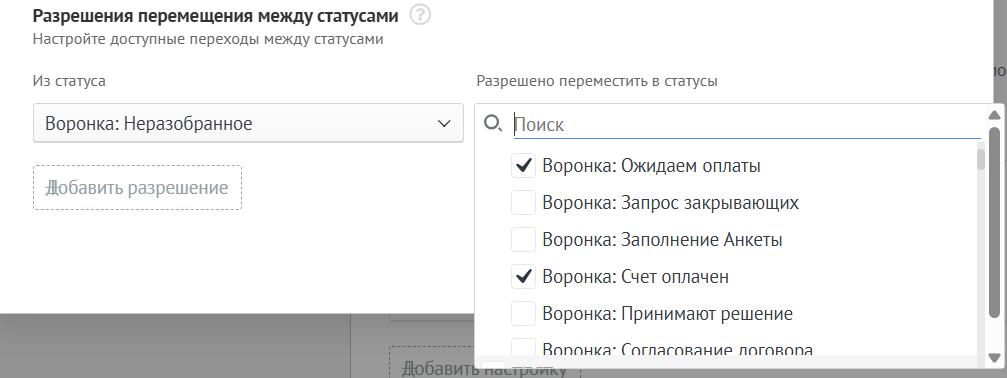This screenshot has width=1007, height=378.
Task: Uncheck Воронка: Ожидаем оплаты checkbox
Action: tap(523, 166)
